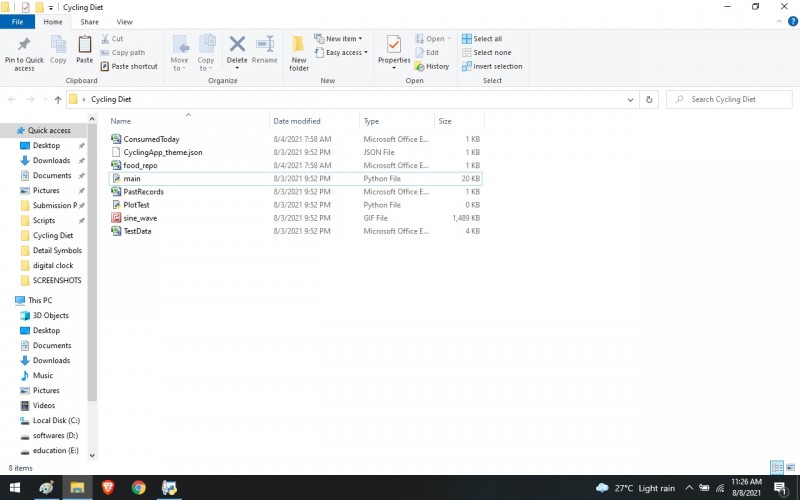This screenshot has height=500, width=800.
Task: Open Scripts pinned folder
Action: pyautogui.click(x=45, y=220)
